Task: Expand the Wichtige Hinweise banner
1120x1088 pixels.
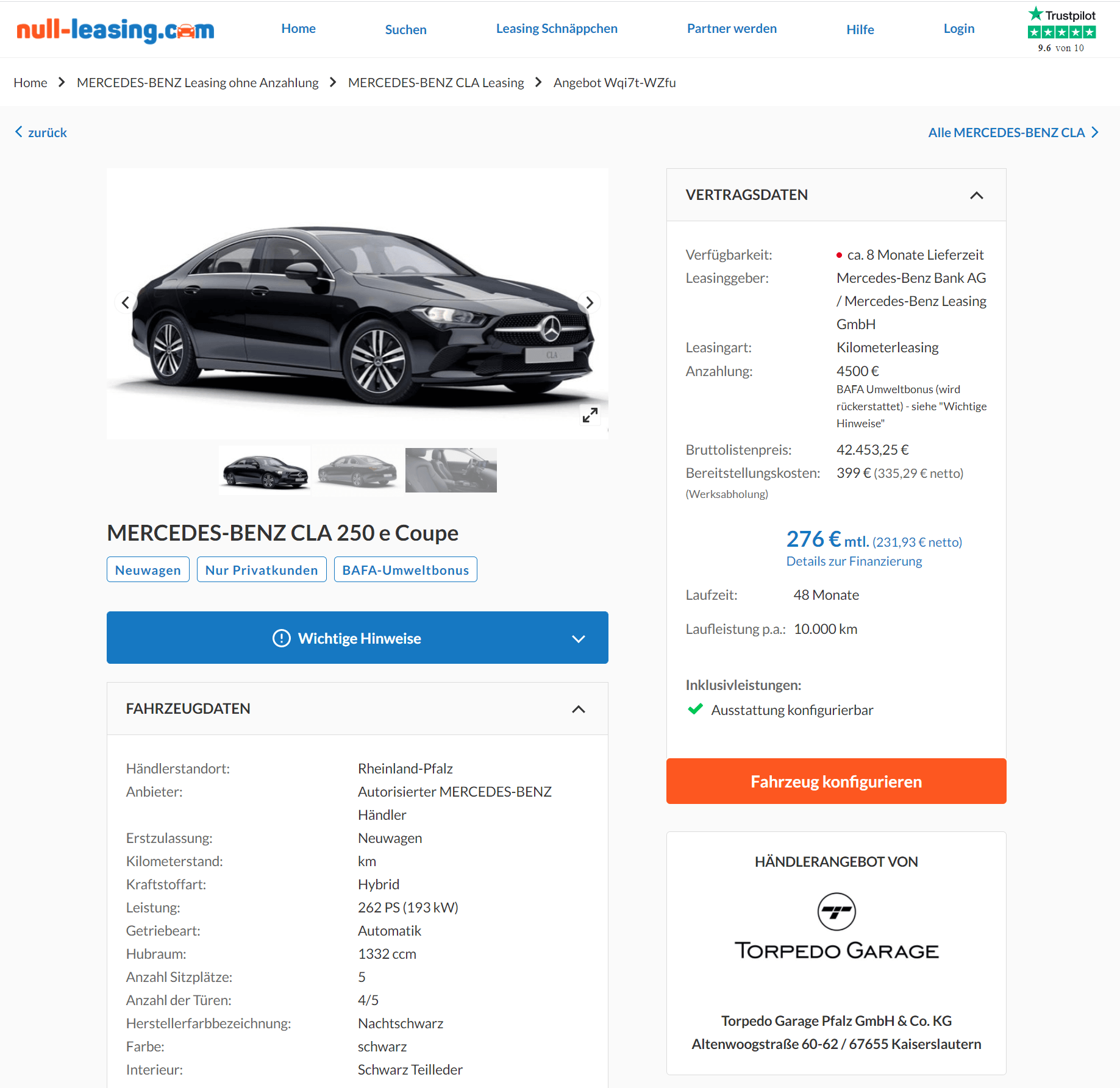Action: point(357,638)
